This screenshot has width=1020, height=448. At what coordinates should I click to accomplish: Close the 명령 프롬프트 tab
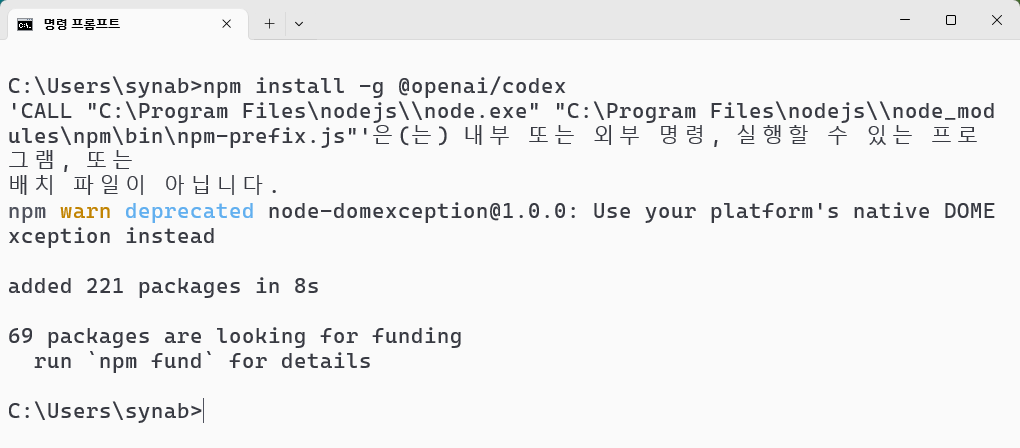(x=226, y=24)
